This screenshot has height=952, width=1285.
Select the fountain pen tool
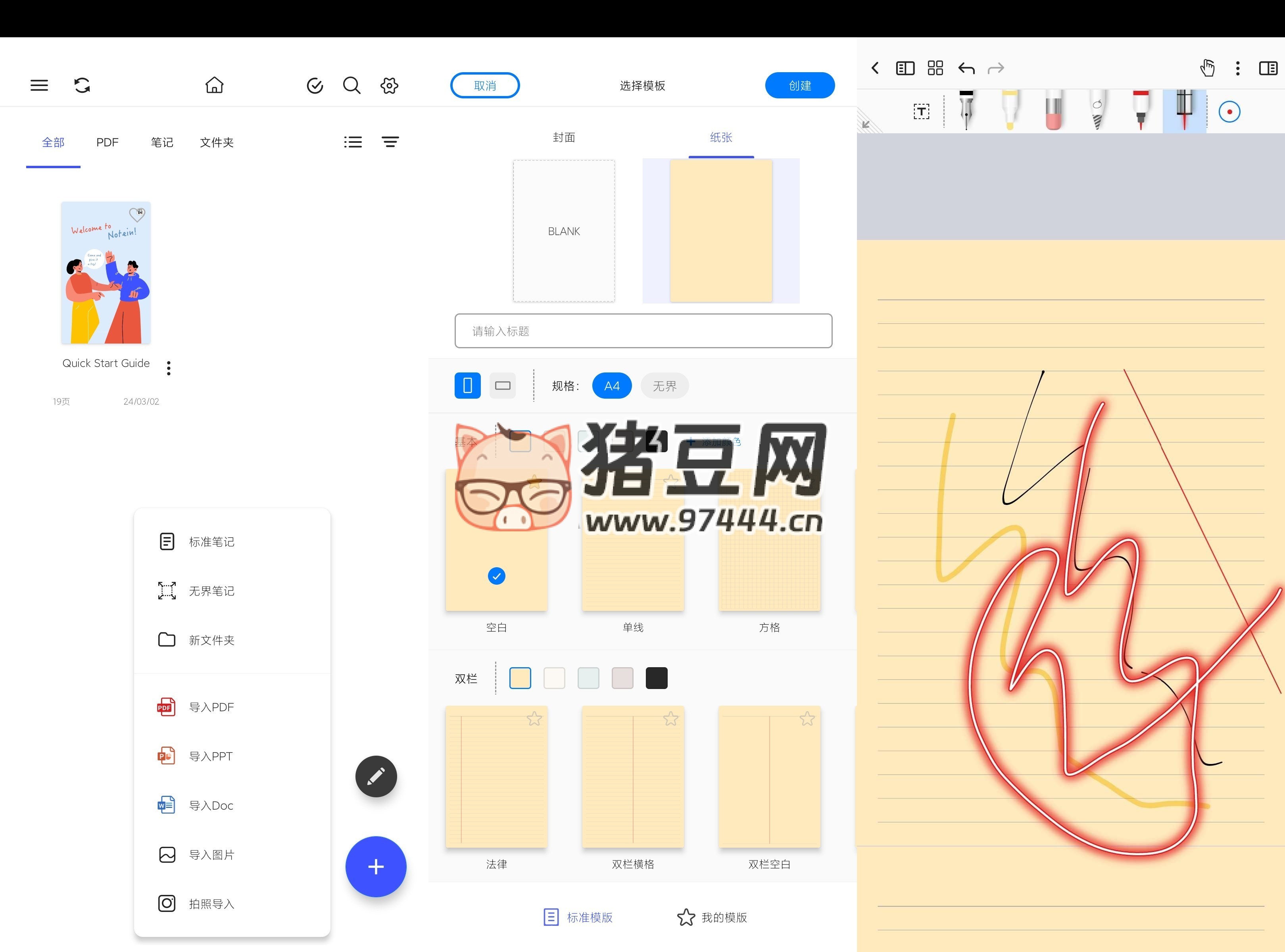point(966,109)
